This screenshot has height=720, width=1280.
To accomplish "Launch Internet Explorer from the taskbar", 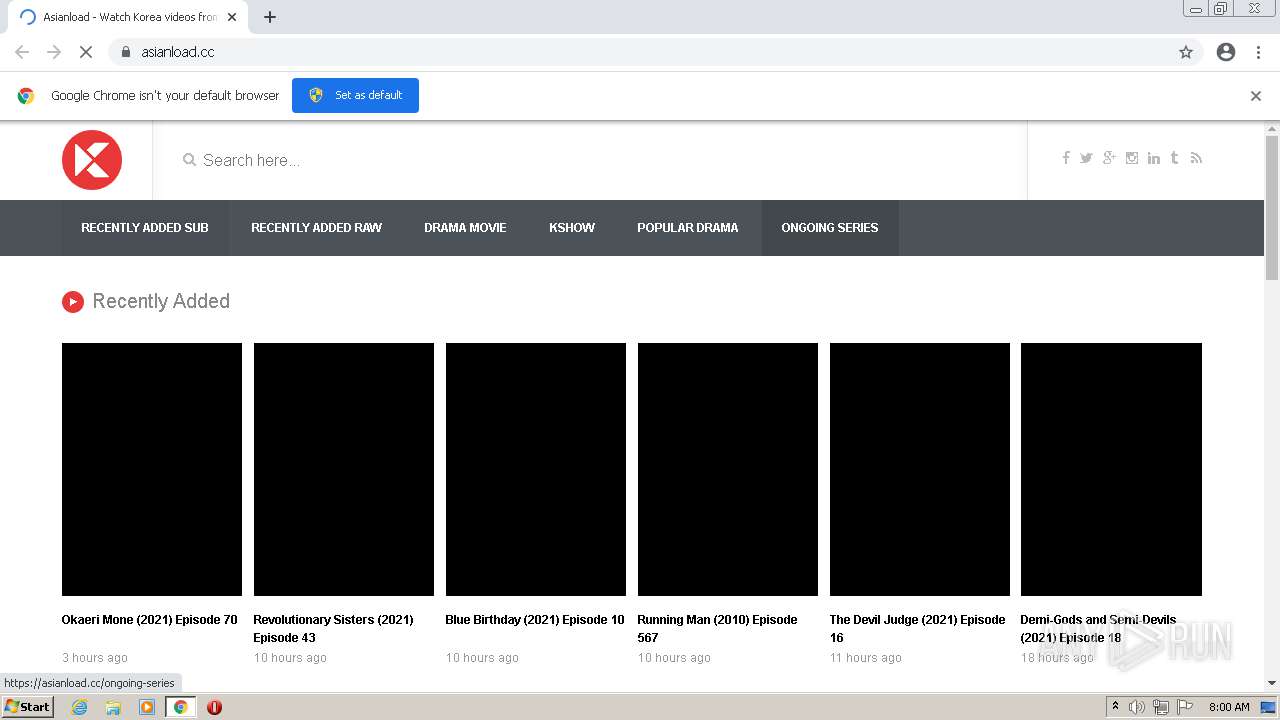I will 80,707.
